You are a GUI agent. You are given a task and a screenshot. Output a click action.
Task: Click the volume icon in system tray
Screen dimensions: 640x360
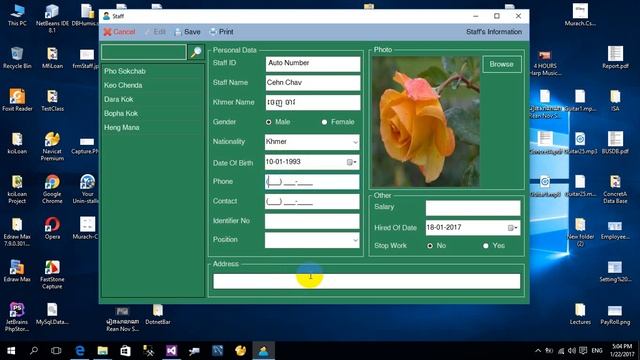571,351
